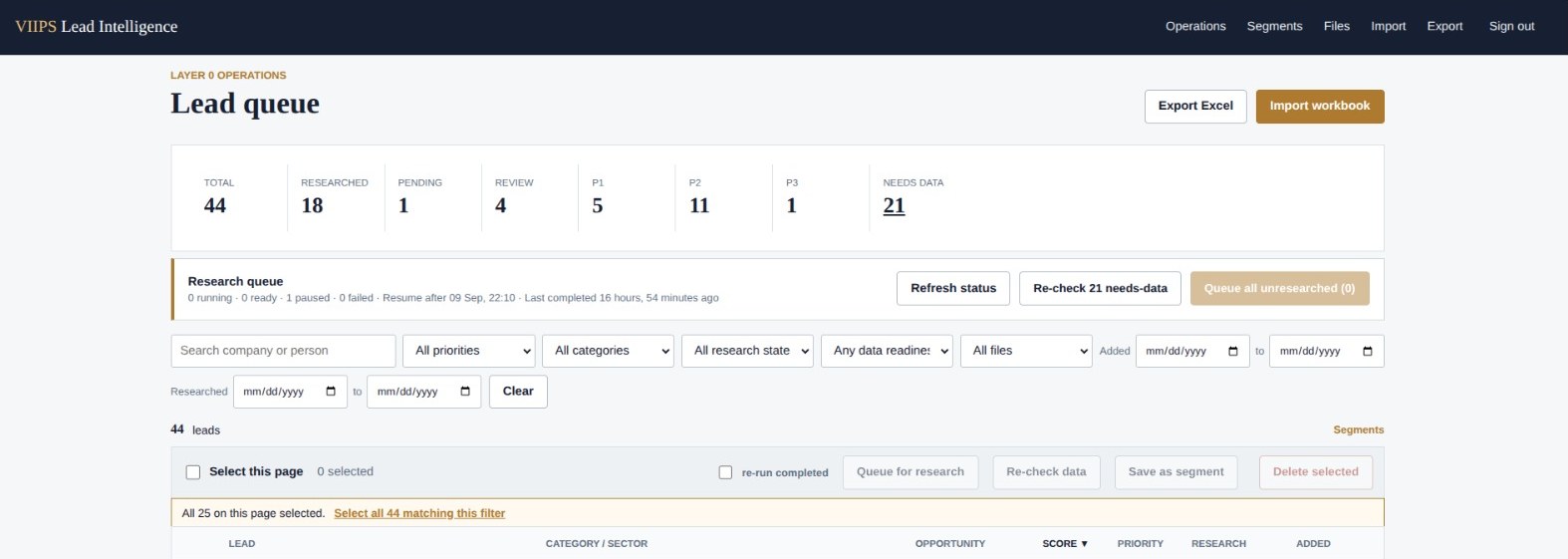Click the P3 count 1
The image size is (1568, 559).
(791, 206)
